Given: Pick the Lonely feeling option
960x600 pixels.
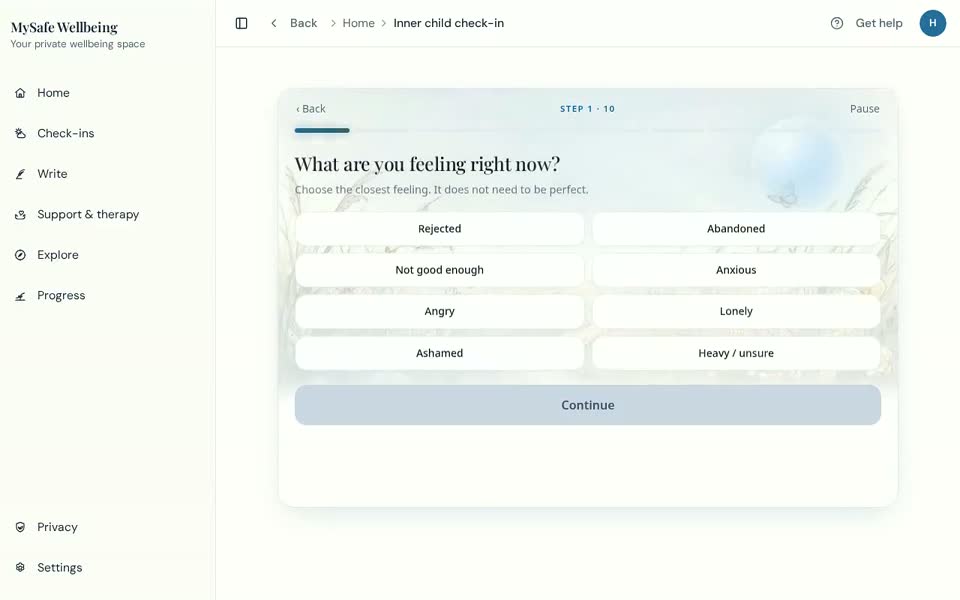Looking at the screenshot, I should (736, 312).
